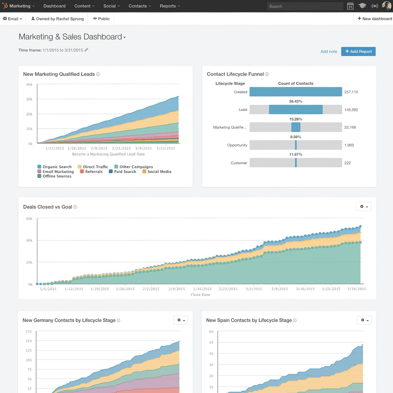Show info icon for Contact Lifecycle Funnel
393x393 pixels.
tap(267, 74)
